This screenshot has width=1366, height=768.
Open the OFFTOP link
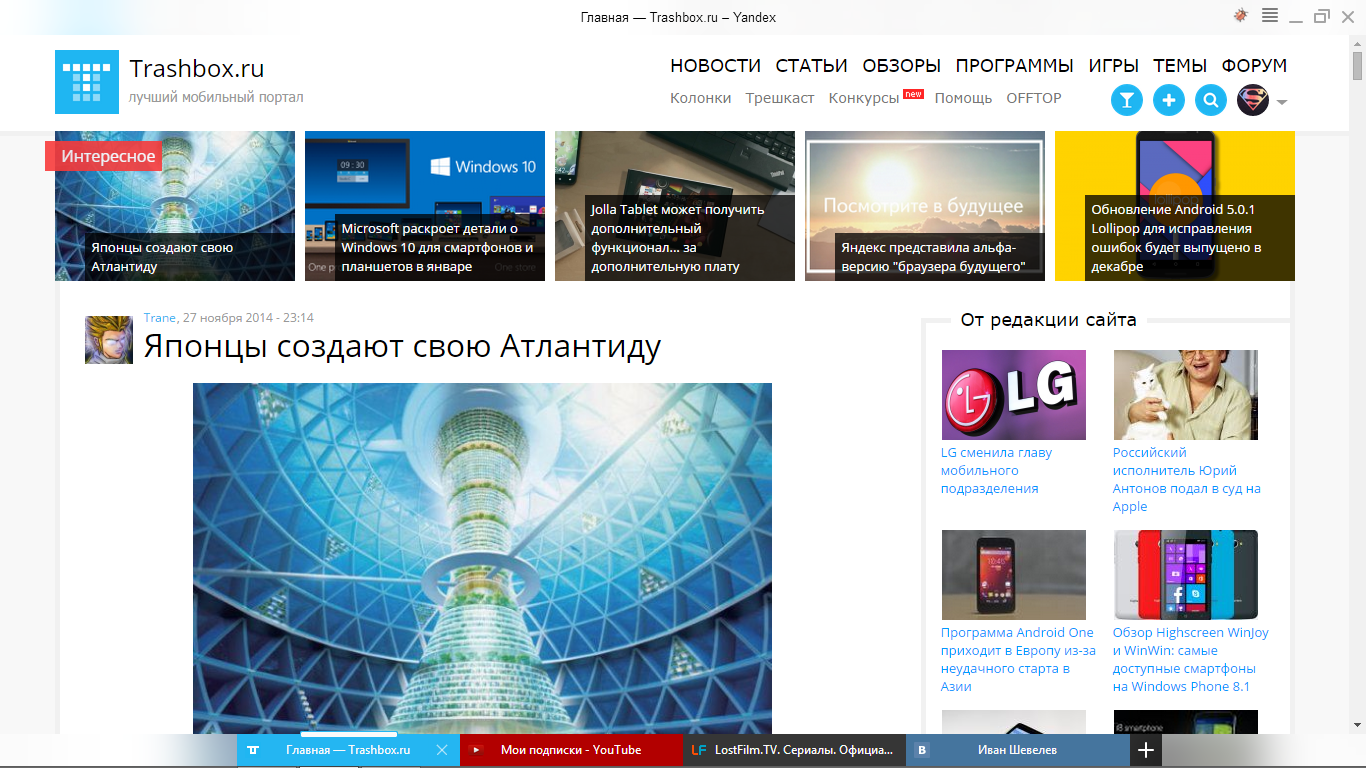click(1034, 98)
